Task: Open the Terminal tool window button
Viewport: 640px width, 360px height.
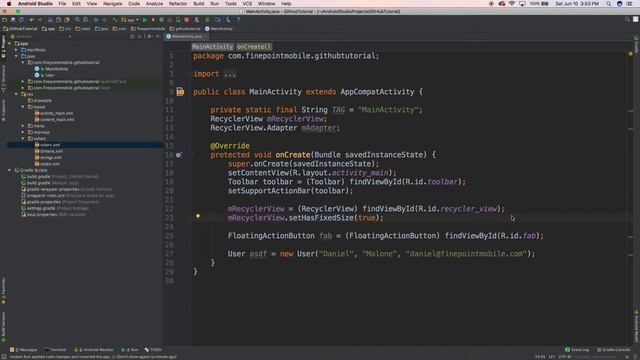Action: coord(55,350)
